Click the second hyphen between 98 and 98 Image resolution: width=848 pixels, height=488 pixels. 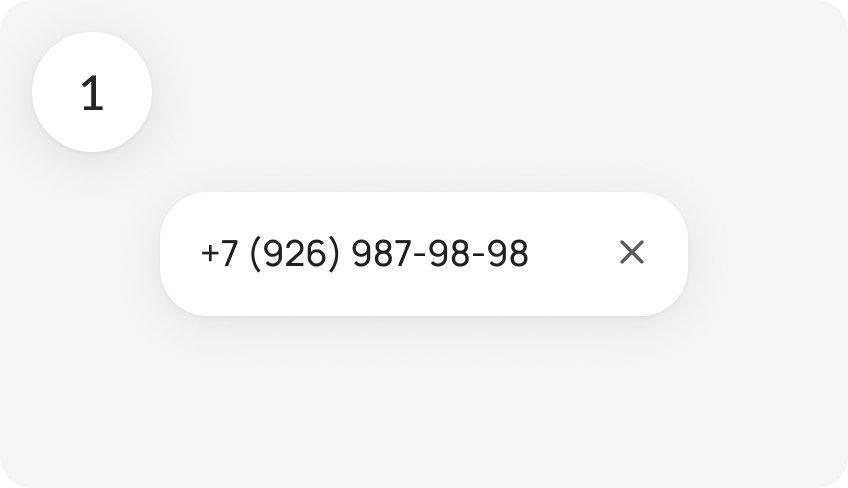click(478, 254)
